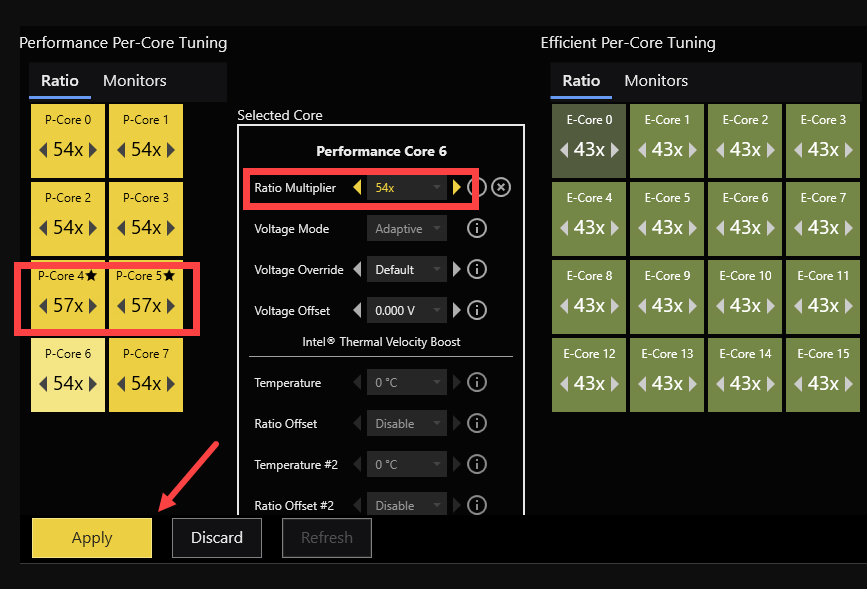867x589 pixels.
Task: Show info for Voltage Offset
Action: pos(477,310)
